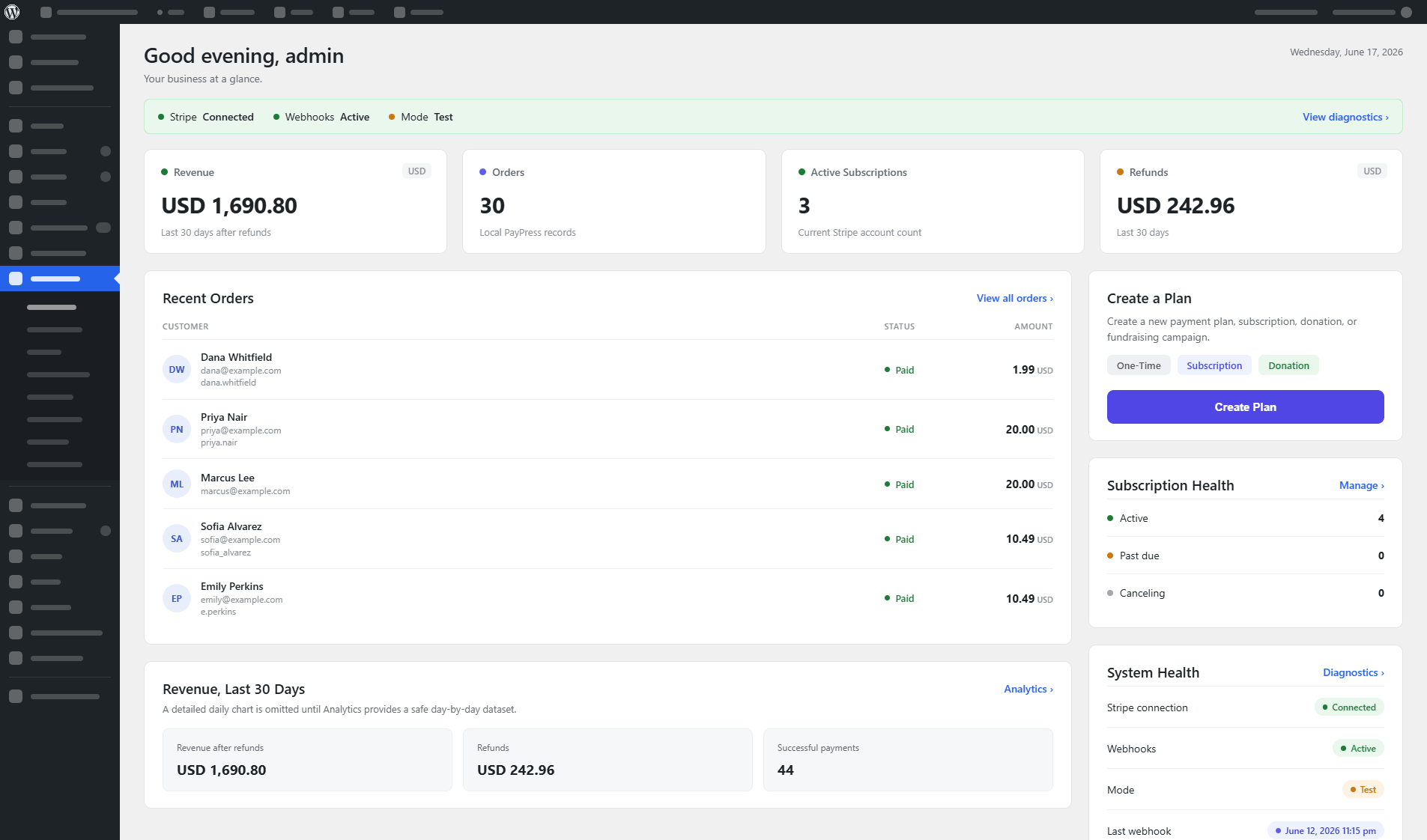
Task: Click the highlighted active sidebar menu item
Action: [60, 279]
